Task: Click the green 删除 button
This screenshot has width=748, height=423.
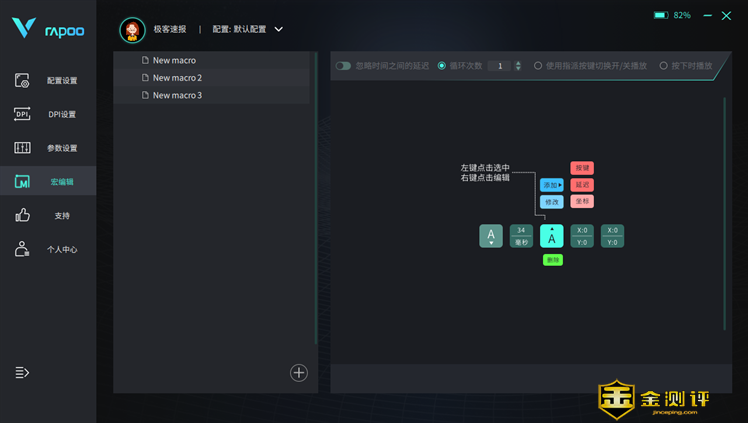Action: [552, 260]
